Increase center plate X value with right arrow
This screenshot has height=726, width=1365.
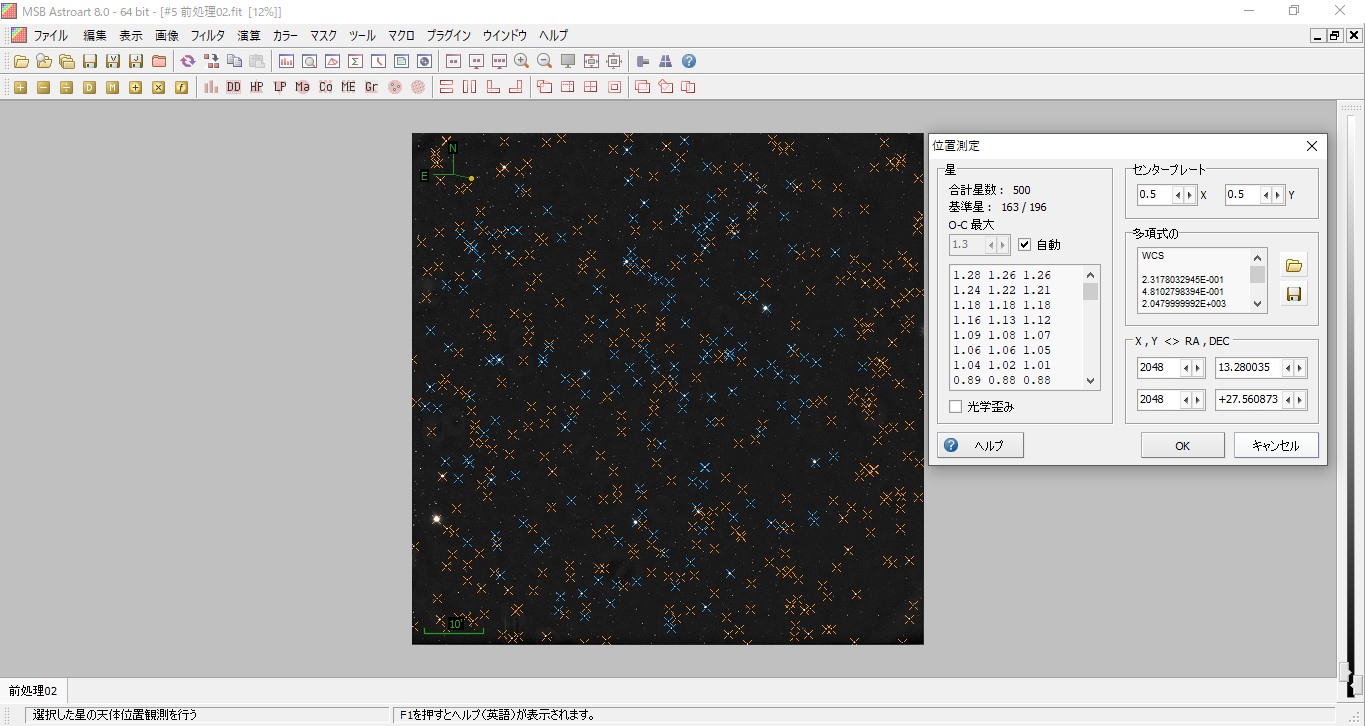click(1190, 195)
